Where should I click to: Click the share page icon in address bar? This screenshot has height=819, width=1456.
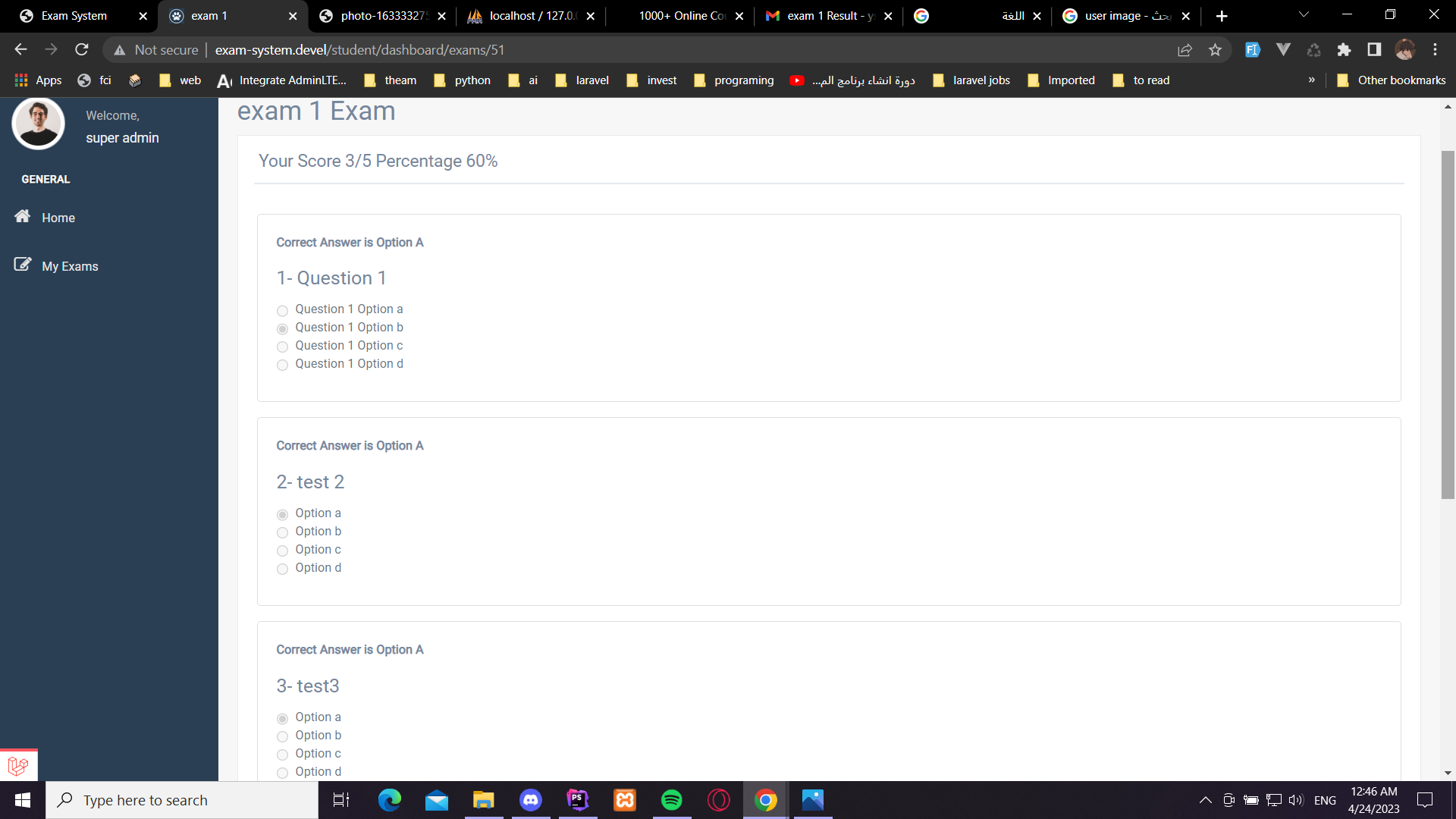coord(1185,50)
